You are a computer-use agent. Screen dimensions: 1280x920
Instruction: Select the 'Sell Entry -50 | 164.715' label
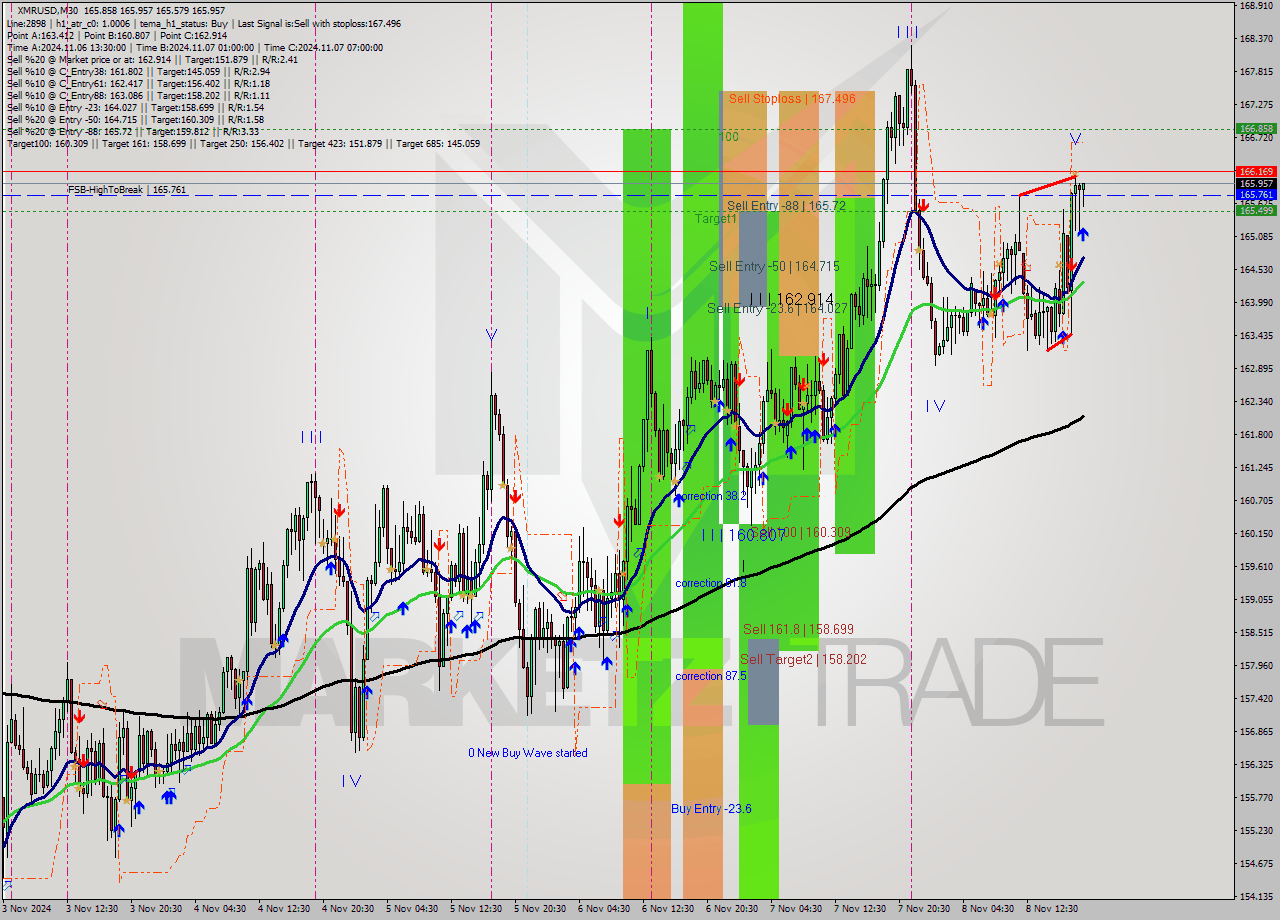pos(774,266)
